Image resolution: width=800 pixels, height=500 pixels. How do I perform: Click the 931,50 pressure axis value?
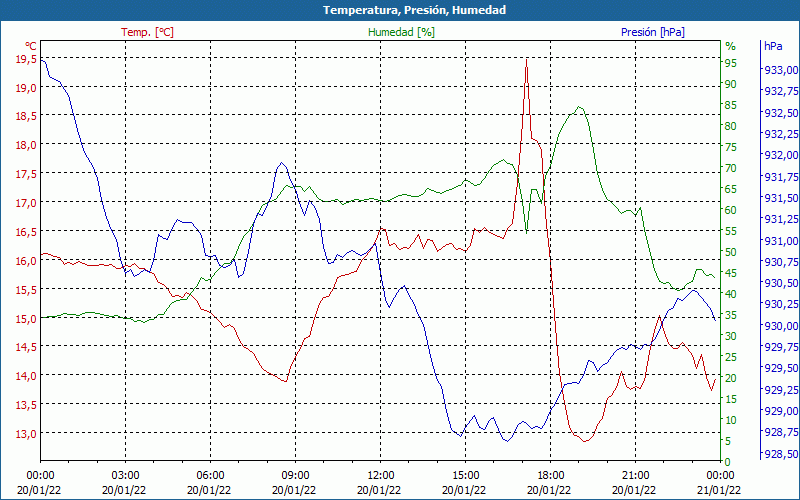(x=781, y=198)
